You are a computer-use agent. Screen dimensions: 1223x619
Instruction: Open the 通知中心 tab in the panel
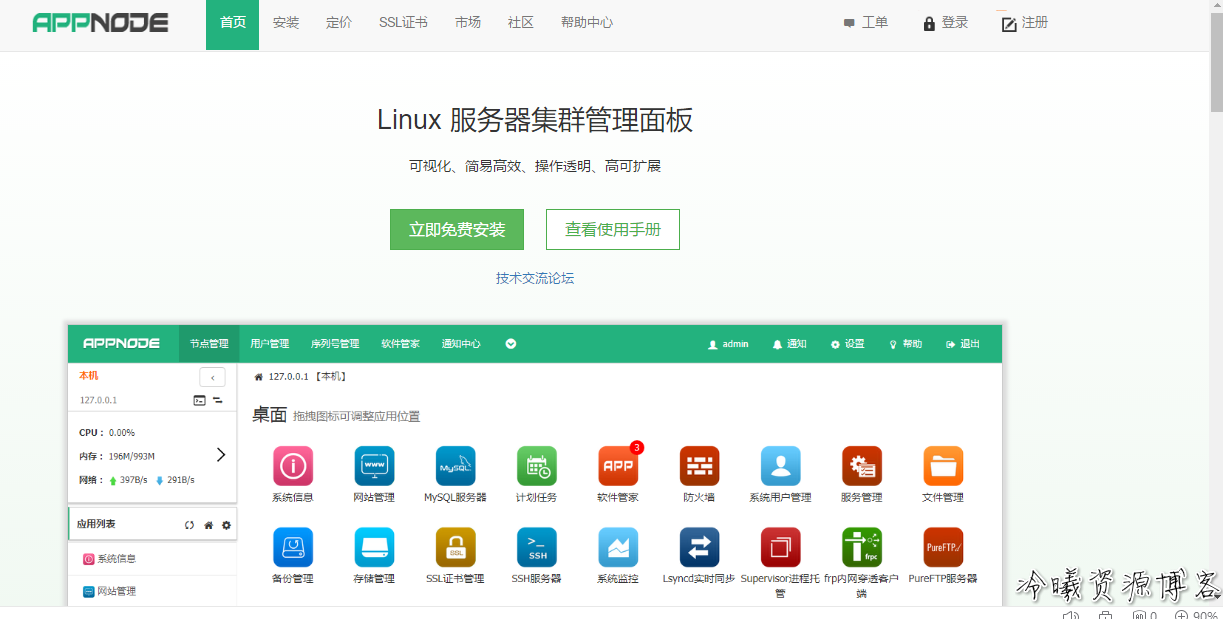461,343
